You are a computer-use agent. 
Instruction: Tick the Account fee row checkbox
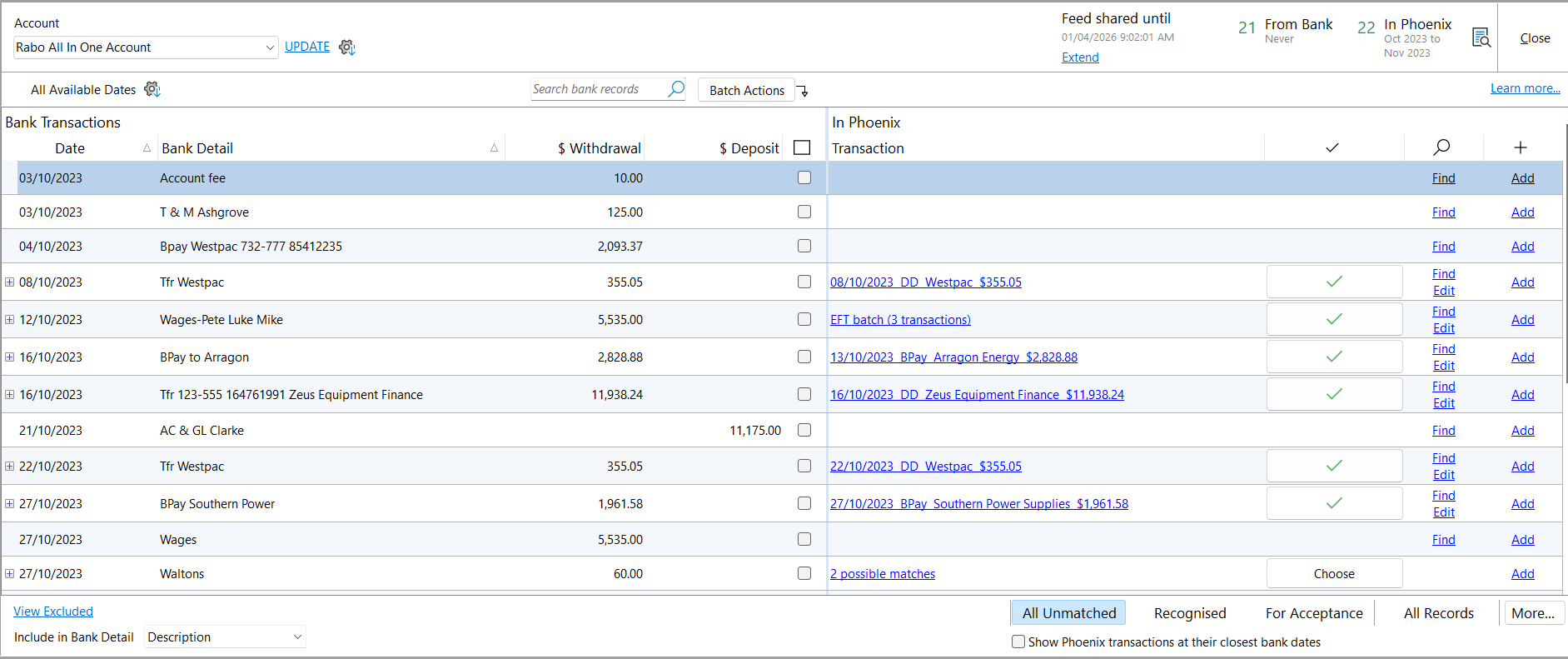(x=804, y=177)
